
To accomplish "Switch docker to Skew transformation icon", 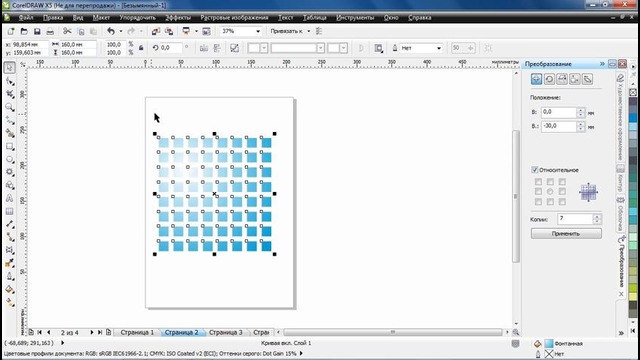I will click(587, 79).
